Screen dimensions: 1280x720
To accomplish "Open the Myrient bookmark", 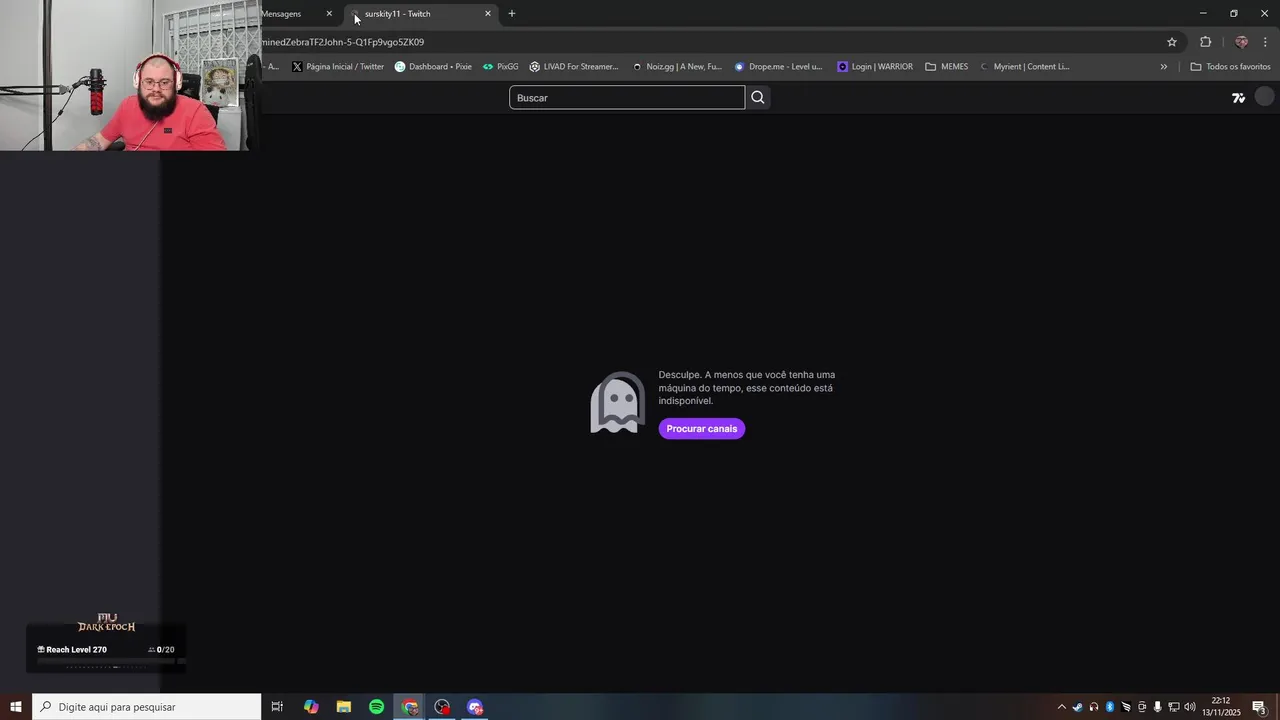I will click(x=1024, y=67).
